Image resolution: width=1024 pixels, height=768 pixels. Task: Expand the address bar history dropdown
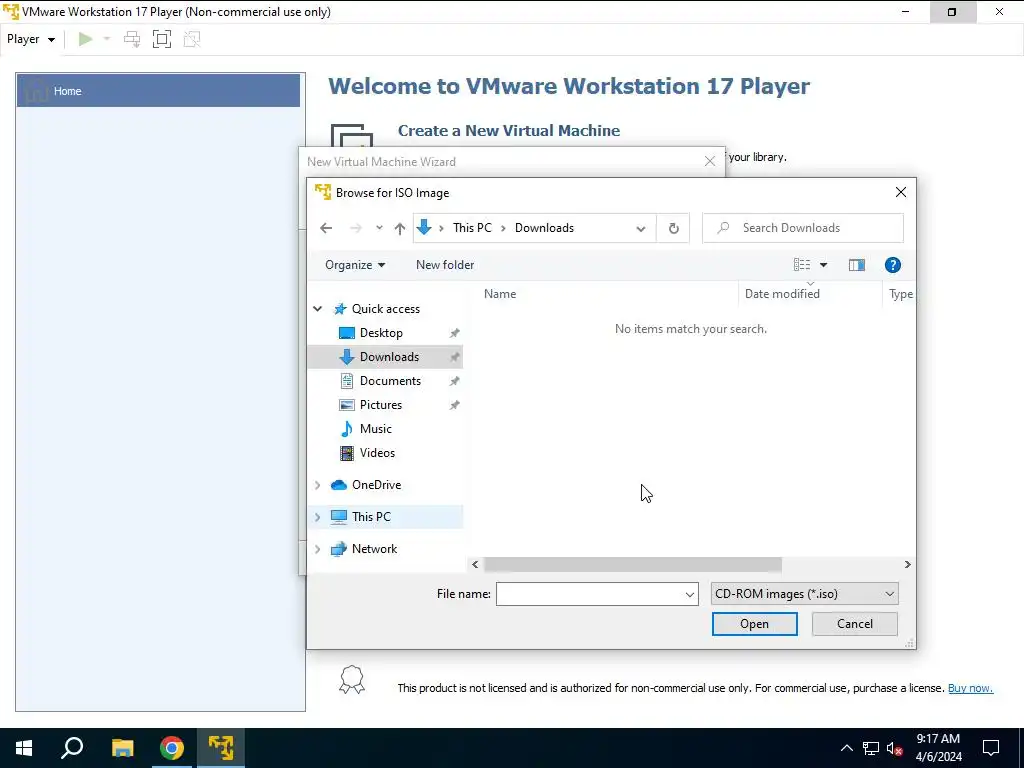641,229
